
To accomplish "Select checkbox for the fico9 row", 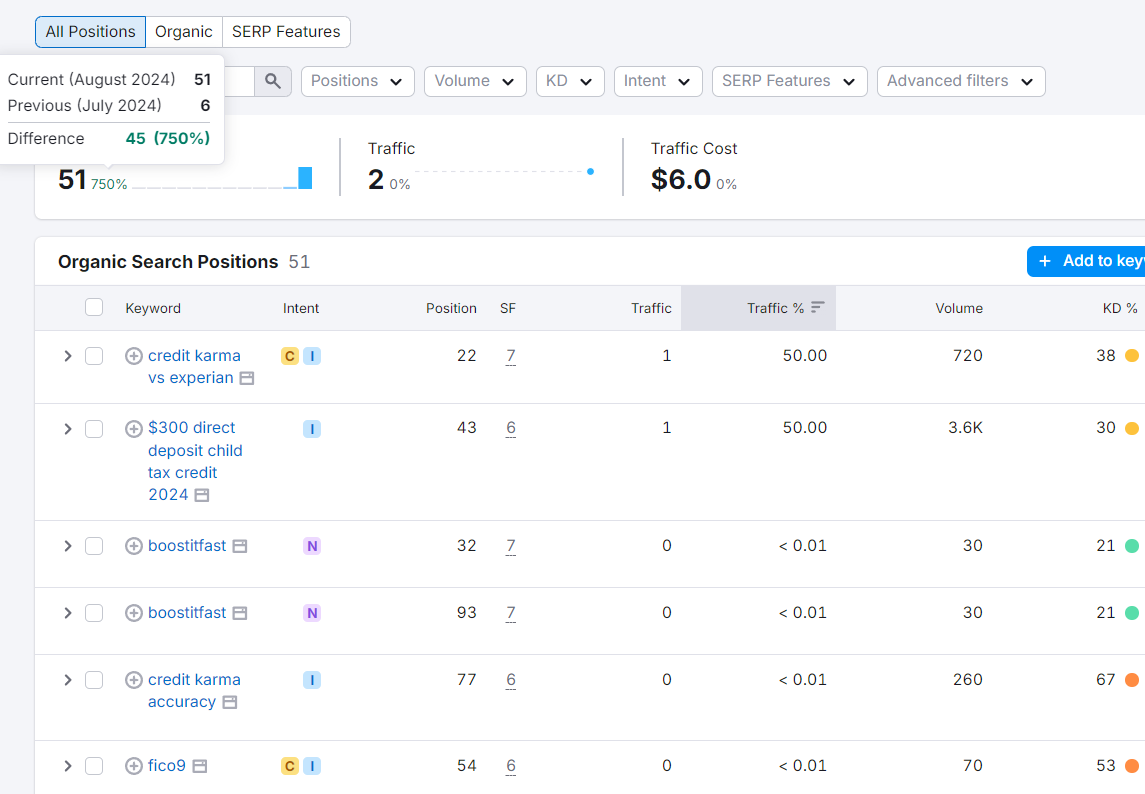I will coord(94,766).
